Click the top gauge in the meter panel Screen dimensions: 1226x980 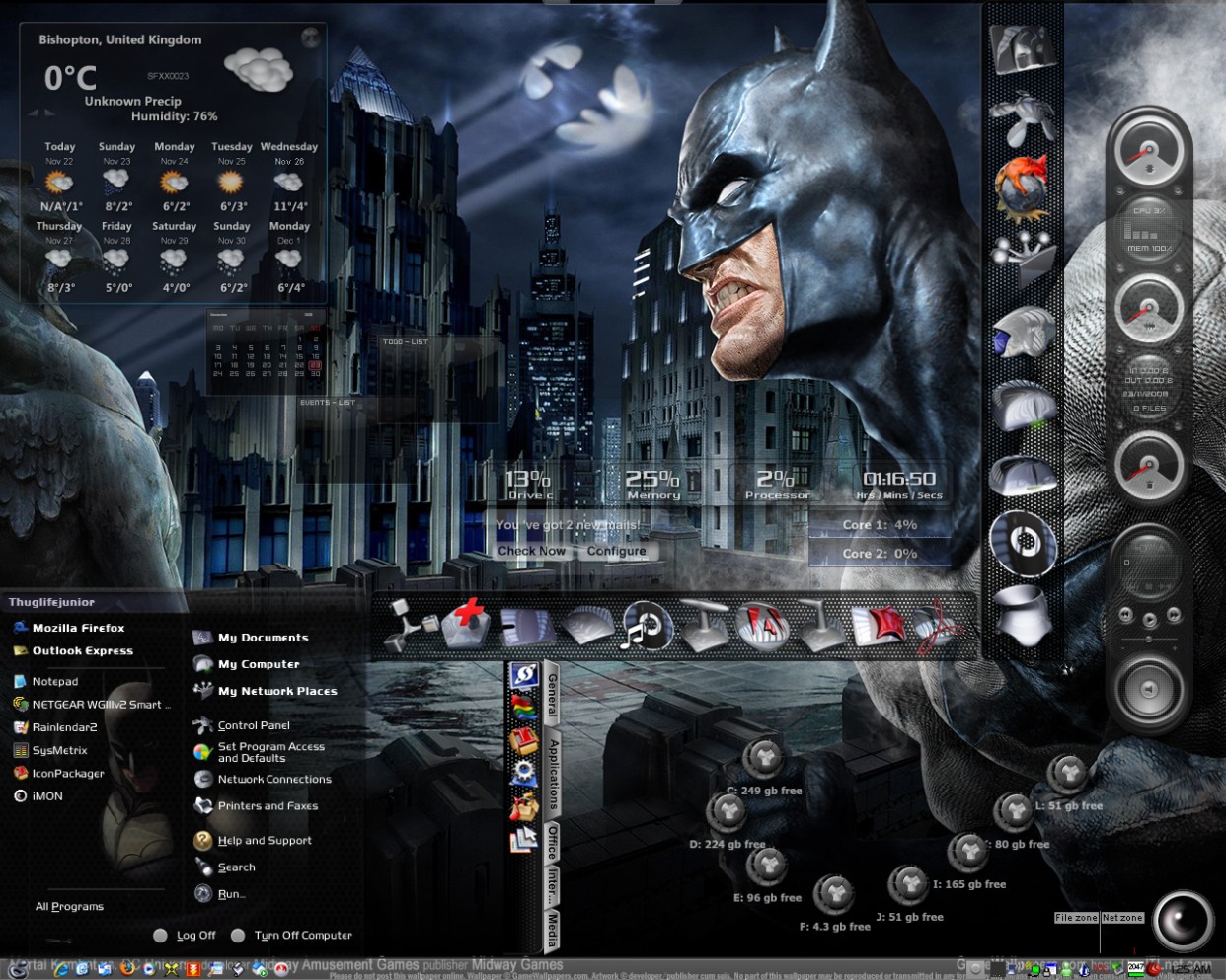pos(1148,151)
